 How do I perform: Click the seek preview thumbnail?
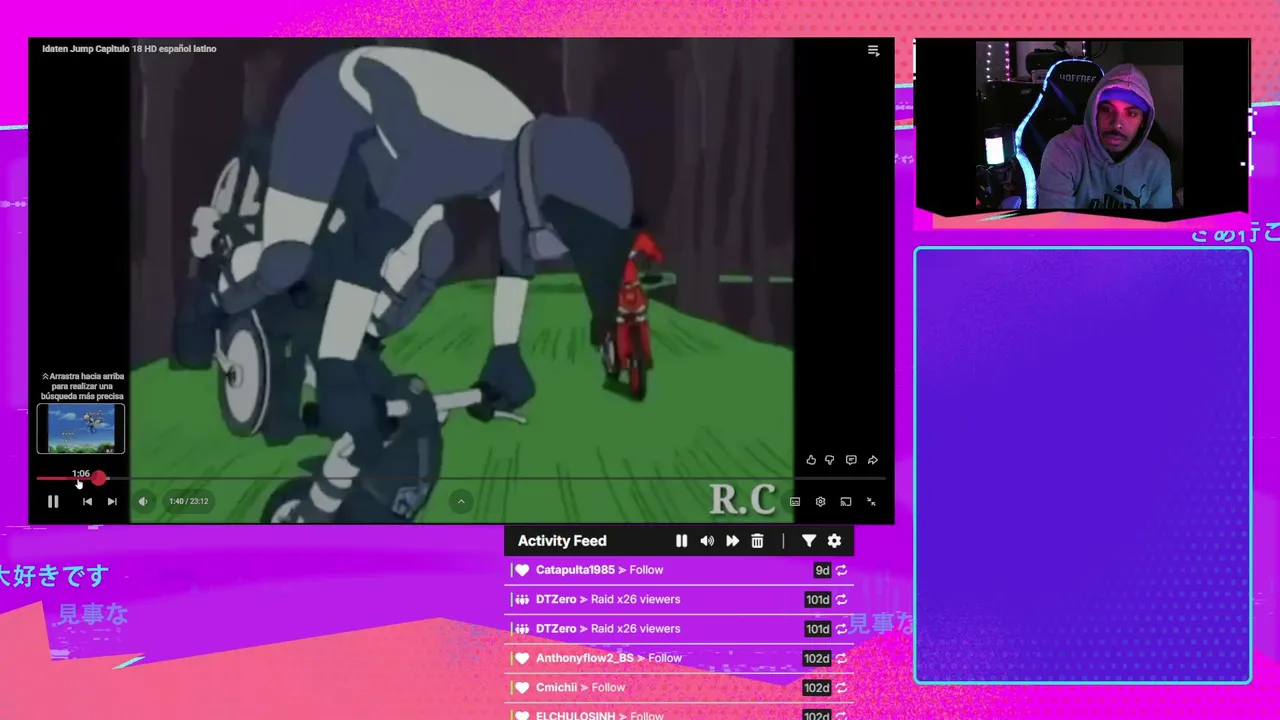tap(81, 428)
